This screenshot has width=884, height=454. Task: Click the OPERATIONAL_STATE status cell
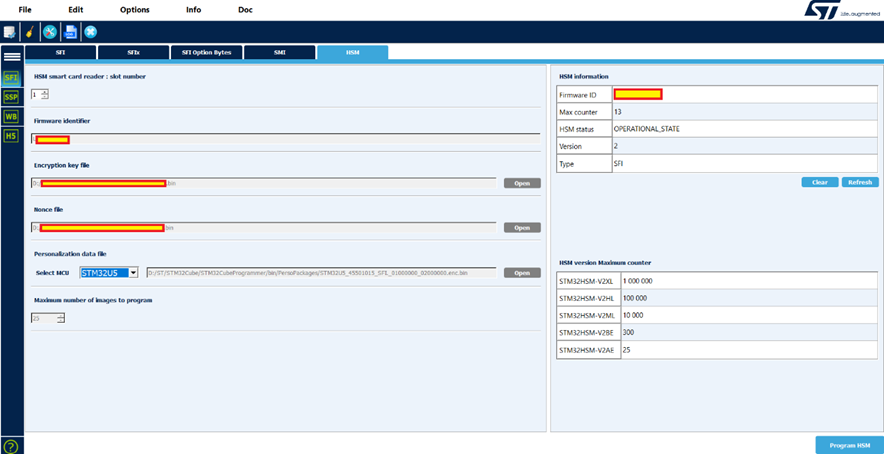(x=744, y=129)
